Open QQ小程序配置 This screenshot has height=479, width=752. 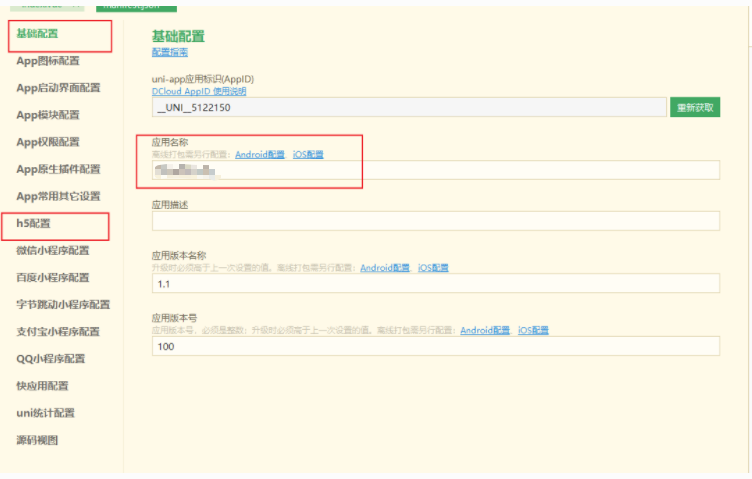pos(51,359)
